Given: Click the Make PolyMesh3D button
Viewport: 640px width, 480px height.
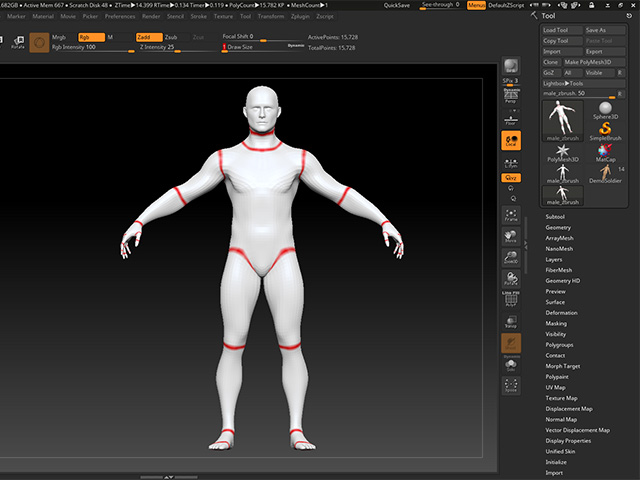Looking at the screenshot, I should tap(594, 62).
